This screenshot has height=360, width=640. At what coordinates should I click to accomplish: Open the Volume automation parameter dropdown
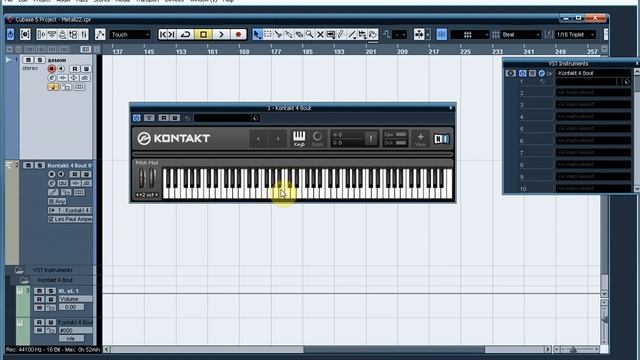[75, 299]
